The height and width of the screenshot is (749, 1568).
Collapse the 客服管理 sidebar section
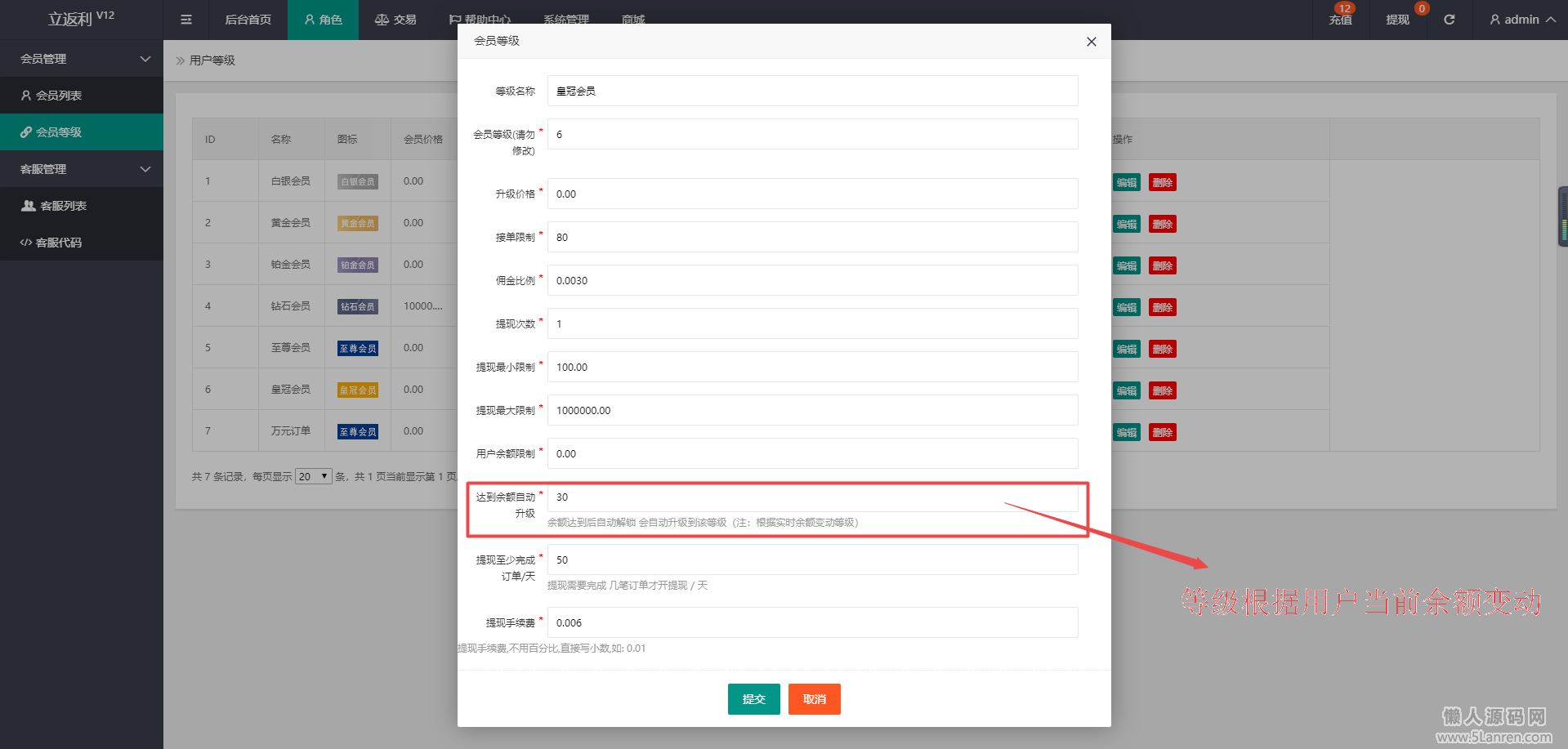pyautogui.click(x=82, y=169)
